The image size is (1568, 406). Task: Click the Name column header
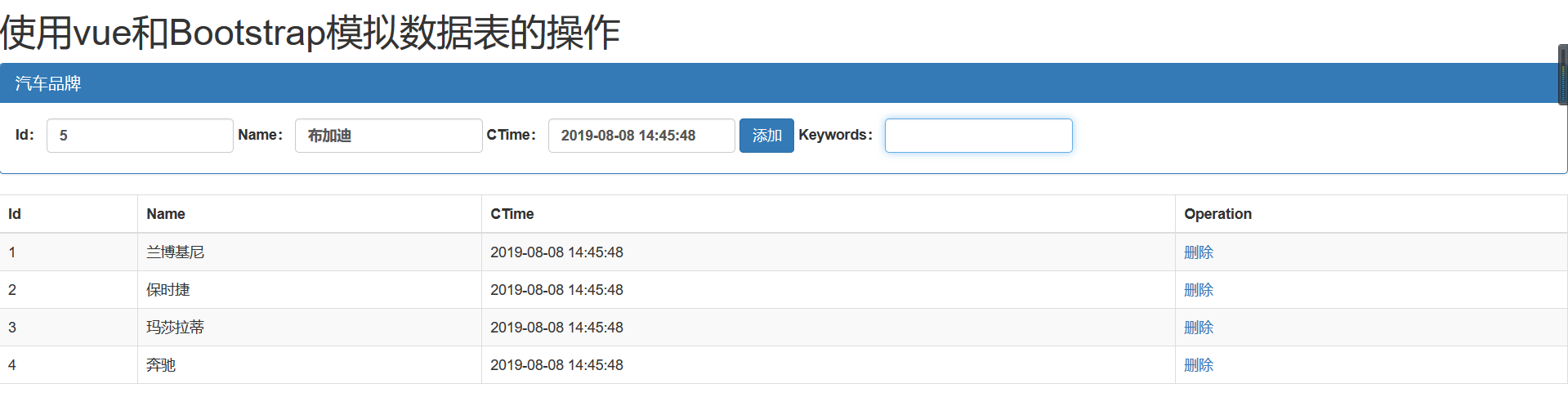pos(166,214)
